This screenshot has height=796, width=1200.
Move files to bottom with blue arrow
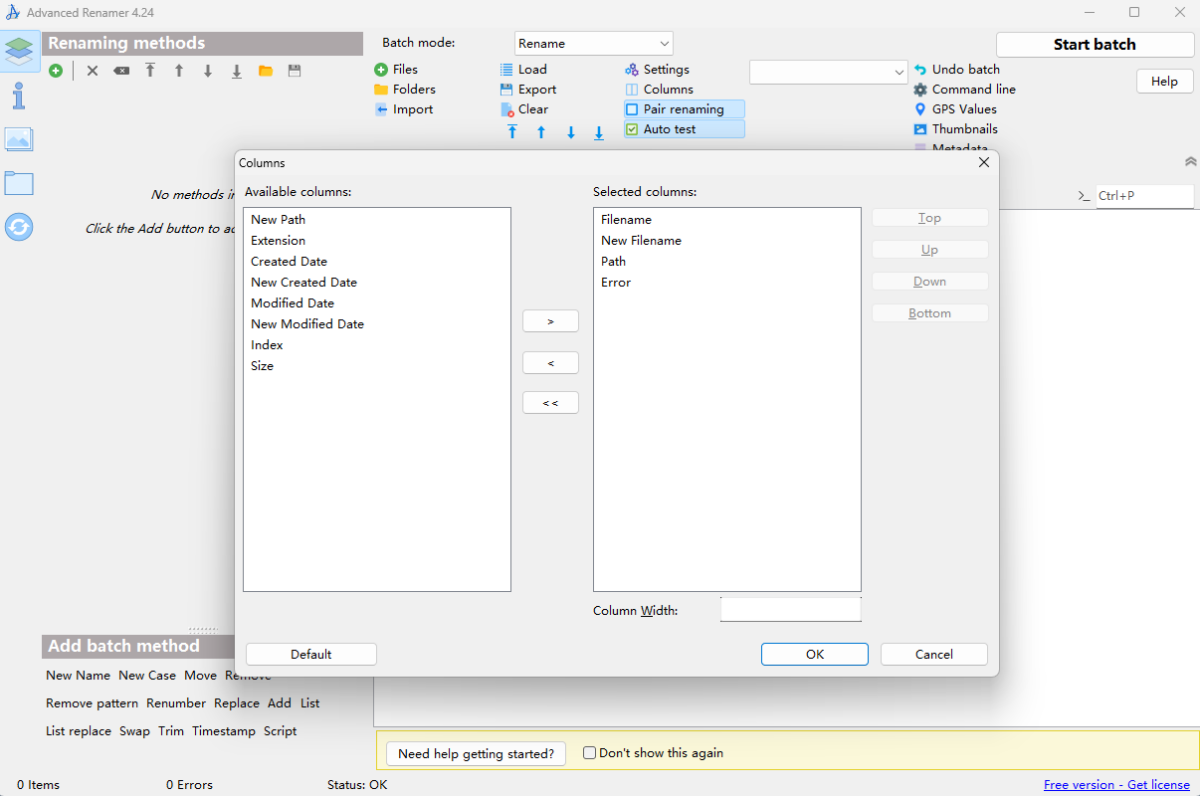599,132
